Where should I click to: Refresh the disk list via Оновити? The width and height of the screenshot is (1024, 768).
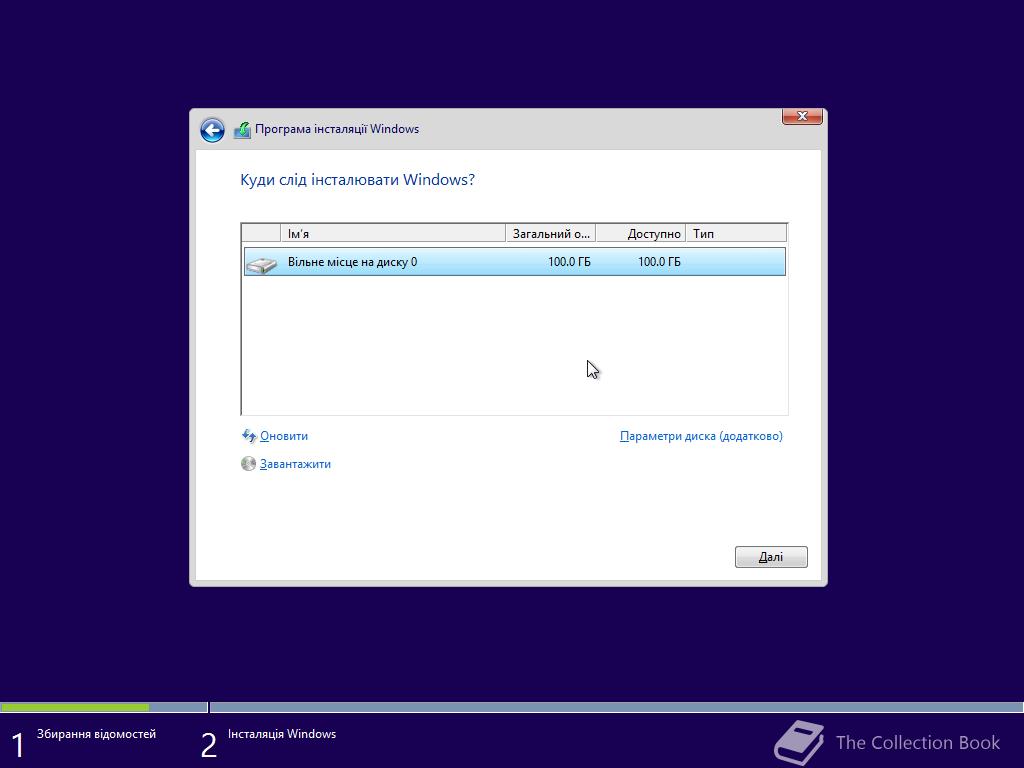pyautogui.click(x=284, y=436)
